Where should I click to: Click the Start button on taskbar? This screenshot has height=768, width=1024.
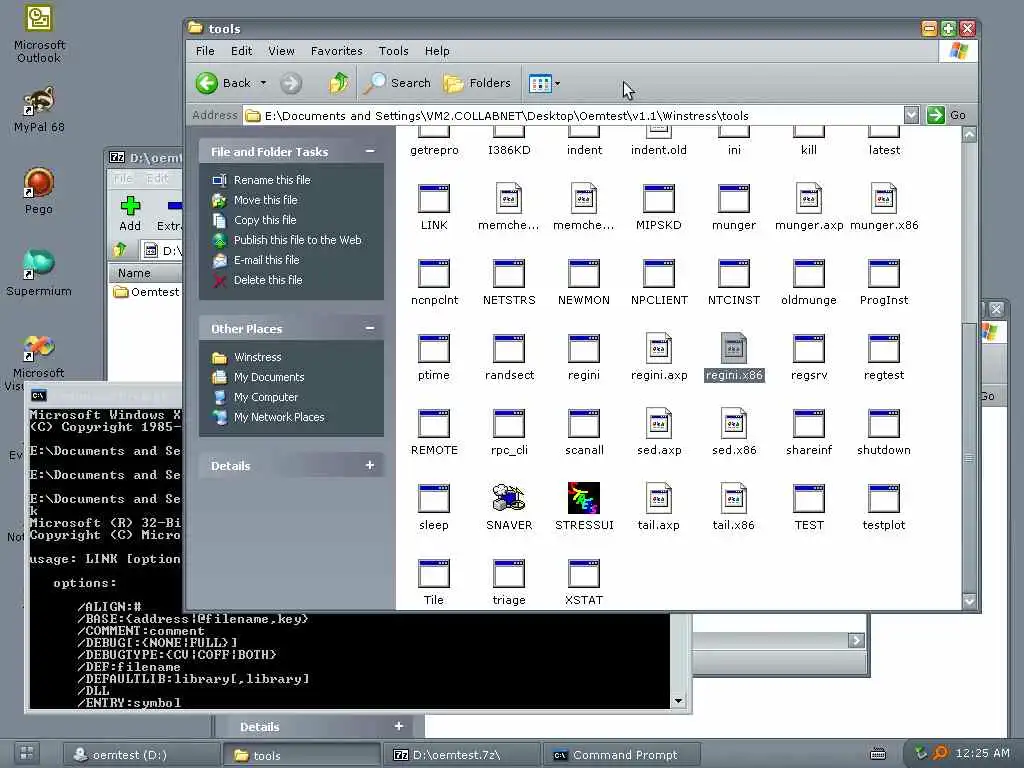coord(27,753)
